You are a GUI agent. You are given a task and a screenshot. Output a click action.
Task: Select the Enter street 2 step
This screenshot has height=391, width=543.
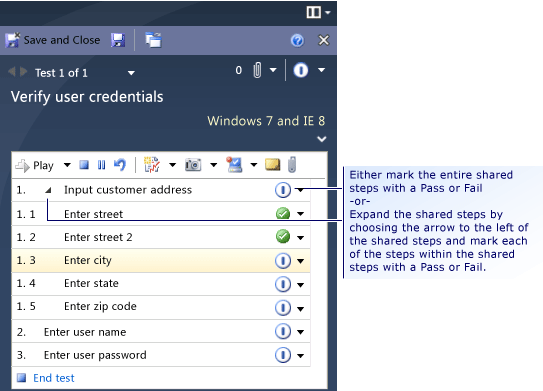pos(161,237)
